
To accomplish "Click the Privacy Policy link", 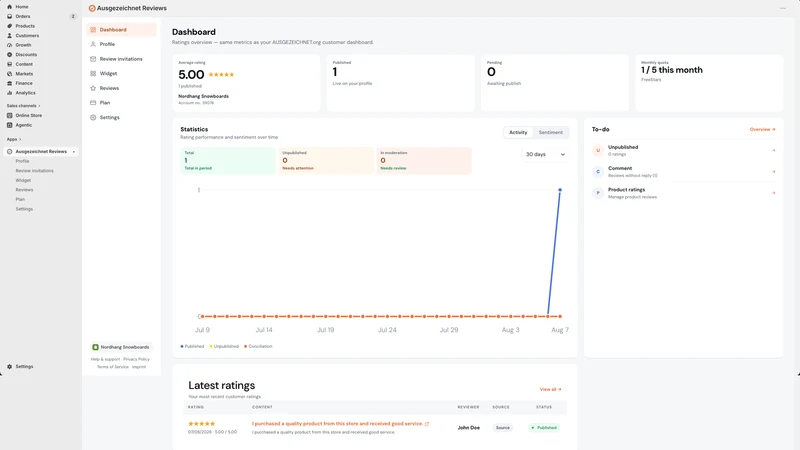I will [136, 359].
